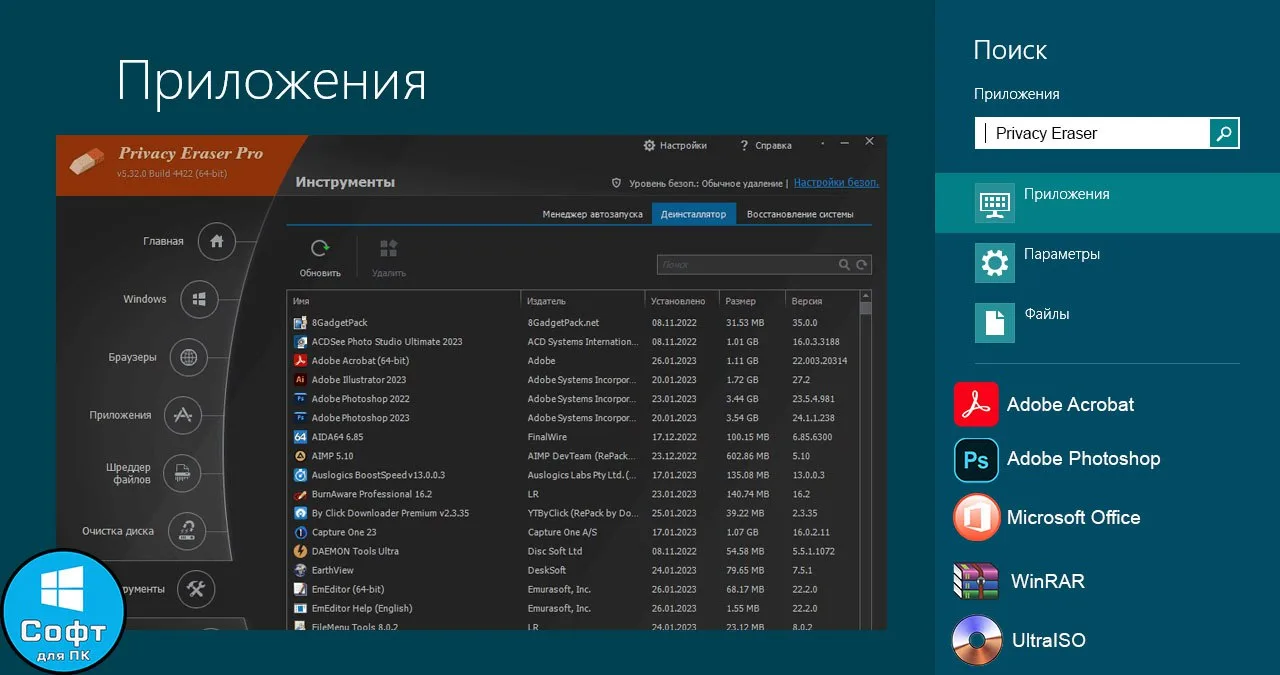The height and width of the screenshot is (675, 1280).
Task: Open Adobe Acrobat app icon
Action: tap(976, 405)
